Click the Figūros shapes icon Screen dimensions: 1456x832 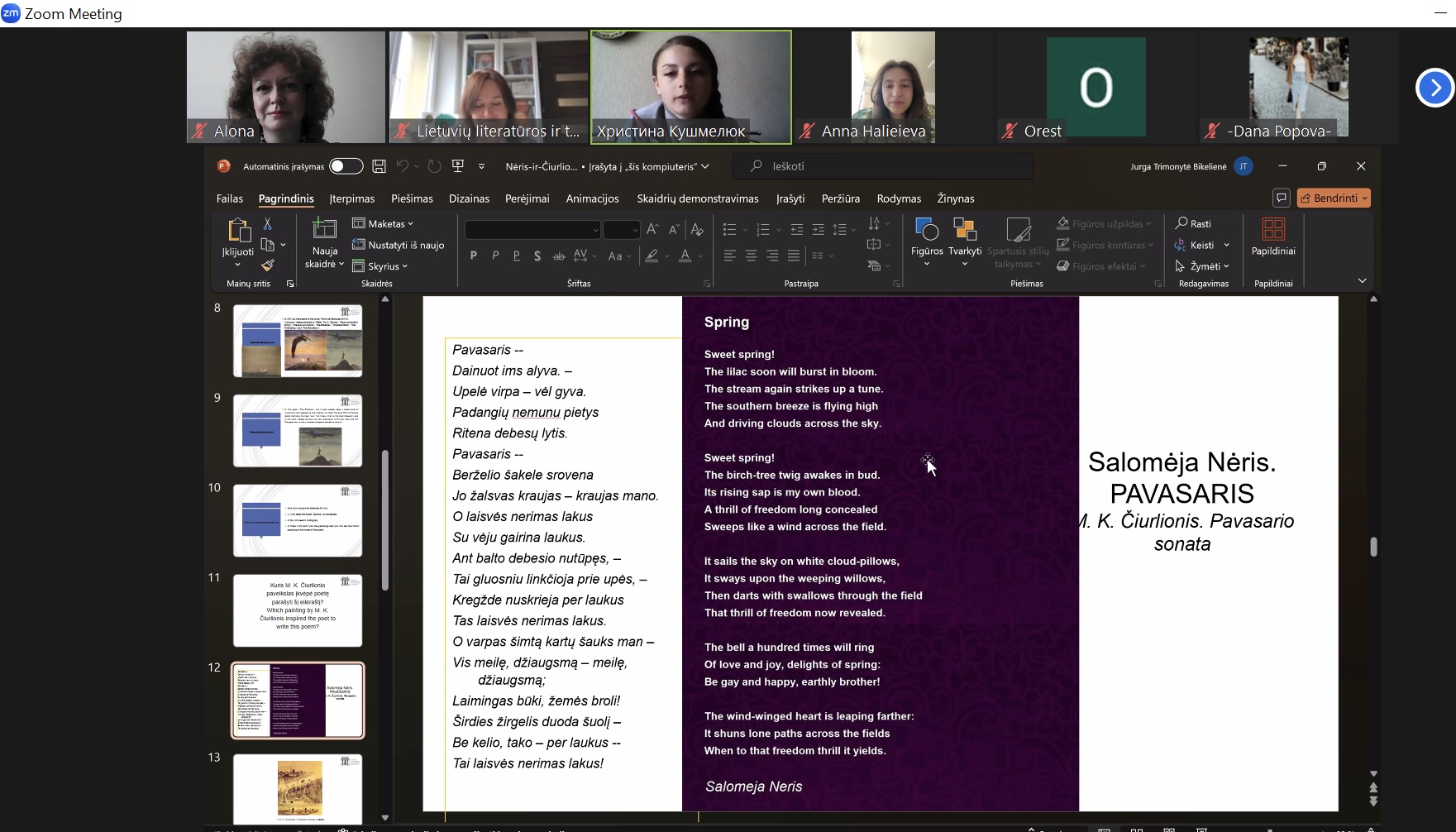[x=926, y=229]
